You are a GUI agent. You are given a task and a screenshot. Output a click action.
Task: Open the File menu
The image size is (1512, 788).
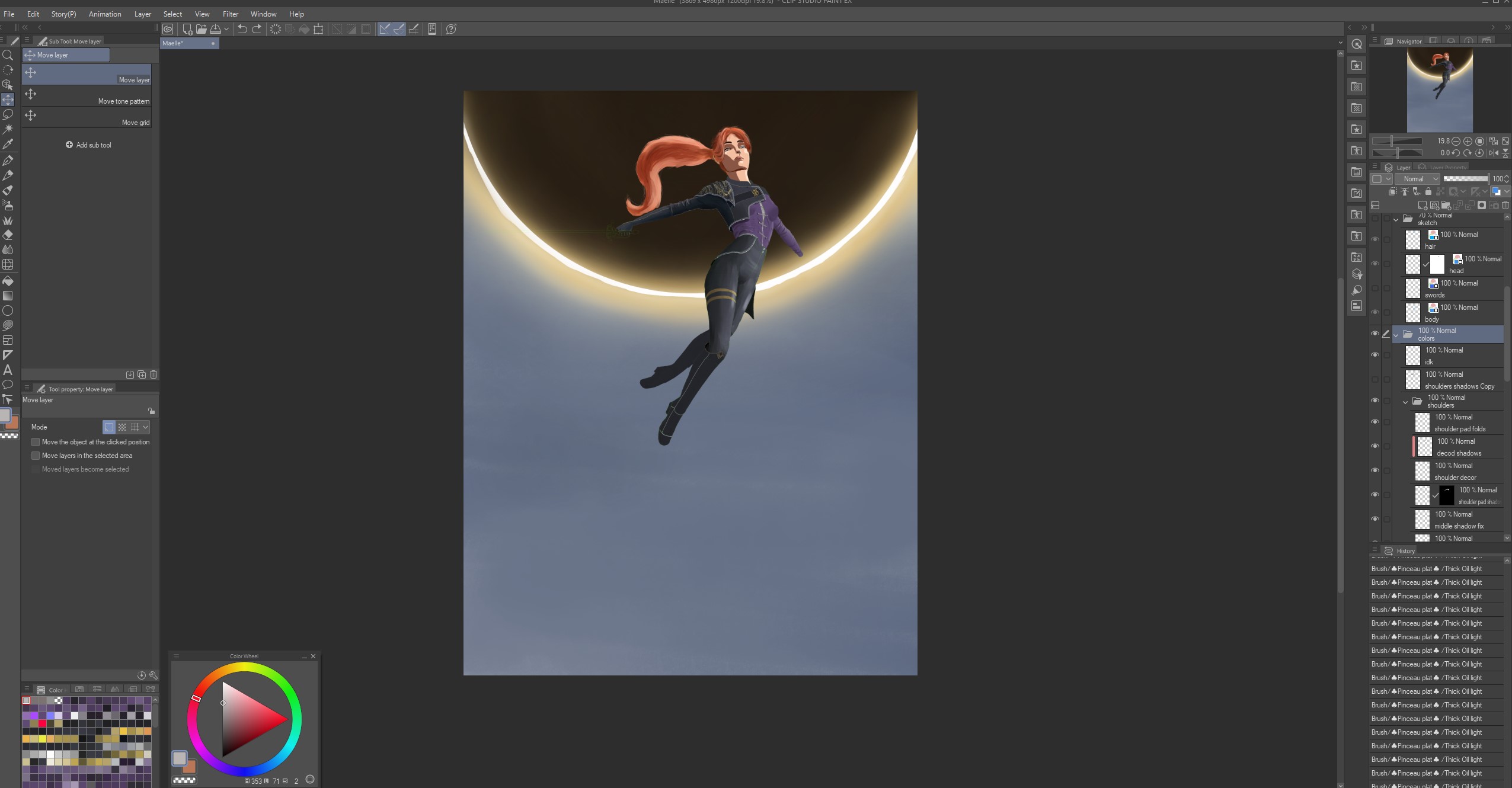point(9,14)
